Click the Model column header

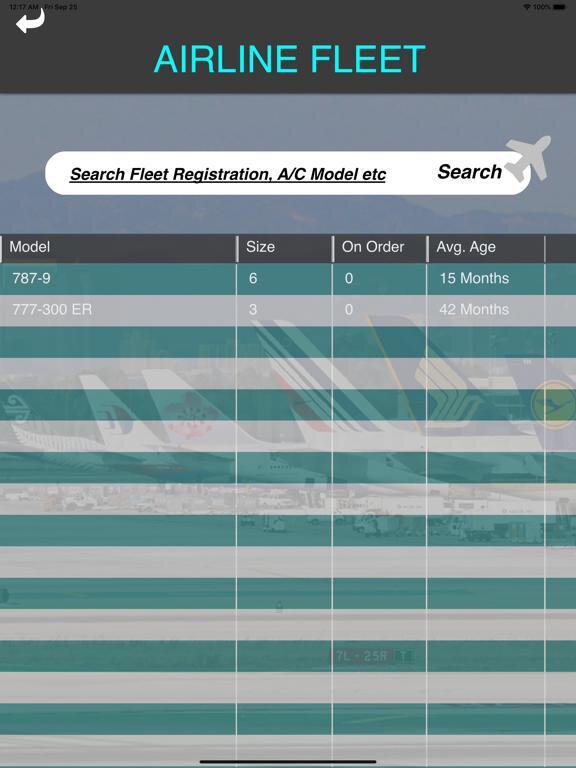click(119, 247)
